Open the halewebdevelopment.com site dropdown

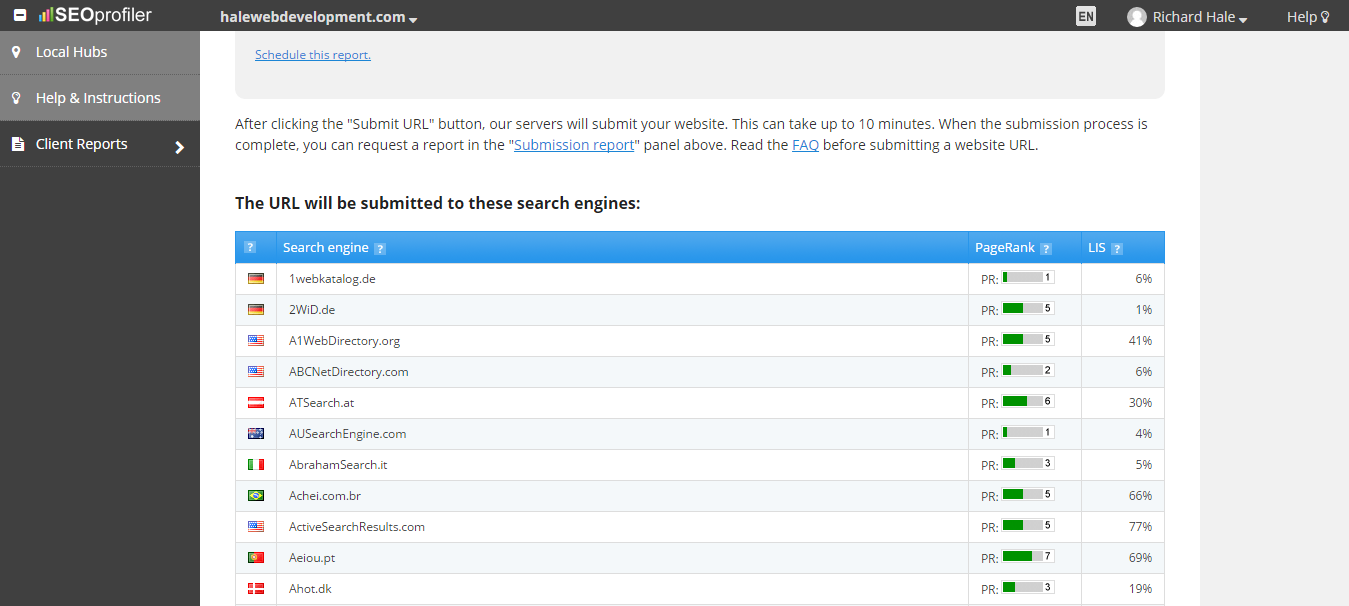coord(319,17)
